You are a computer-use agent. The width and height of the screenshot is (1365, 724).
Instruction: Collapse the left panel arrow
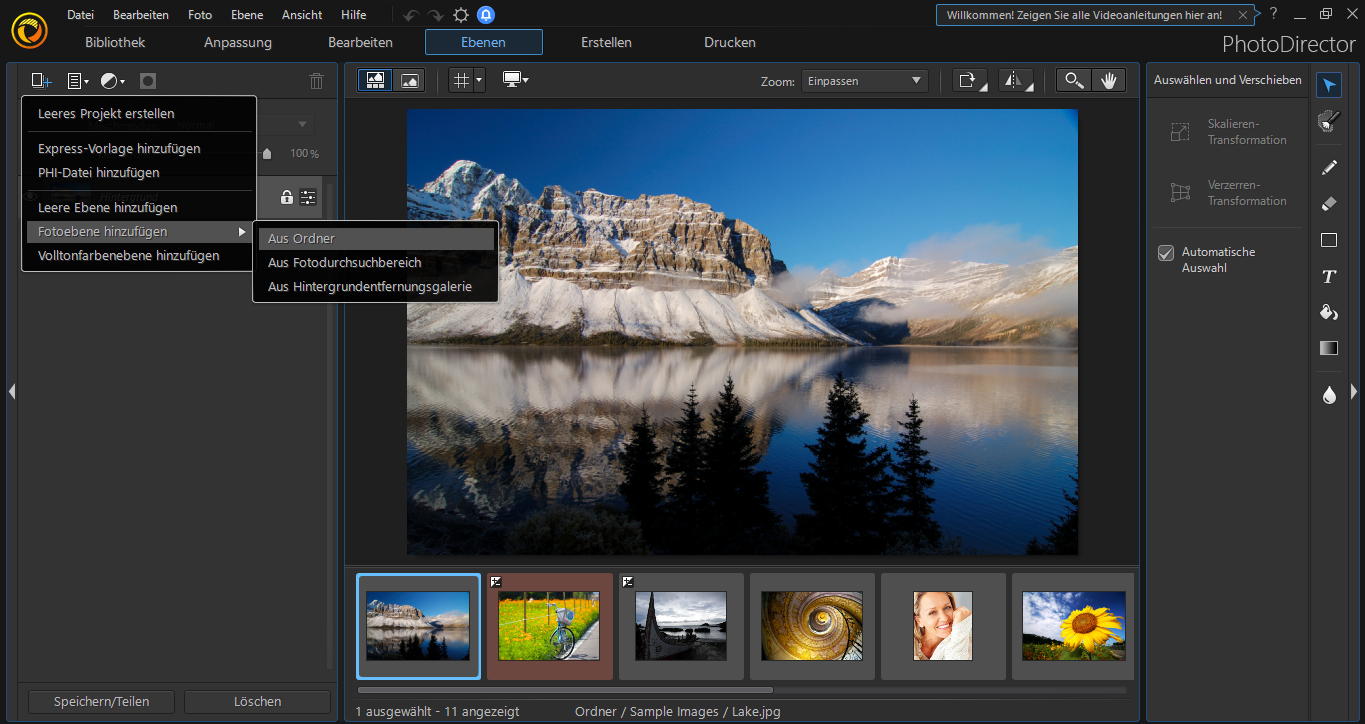11,391
